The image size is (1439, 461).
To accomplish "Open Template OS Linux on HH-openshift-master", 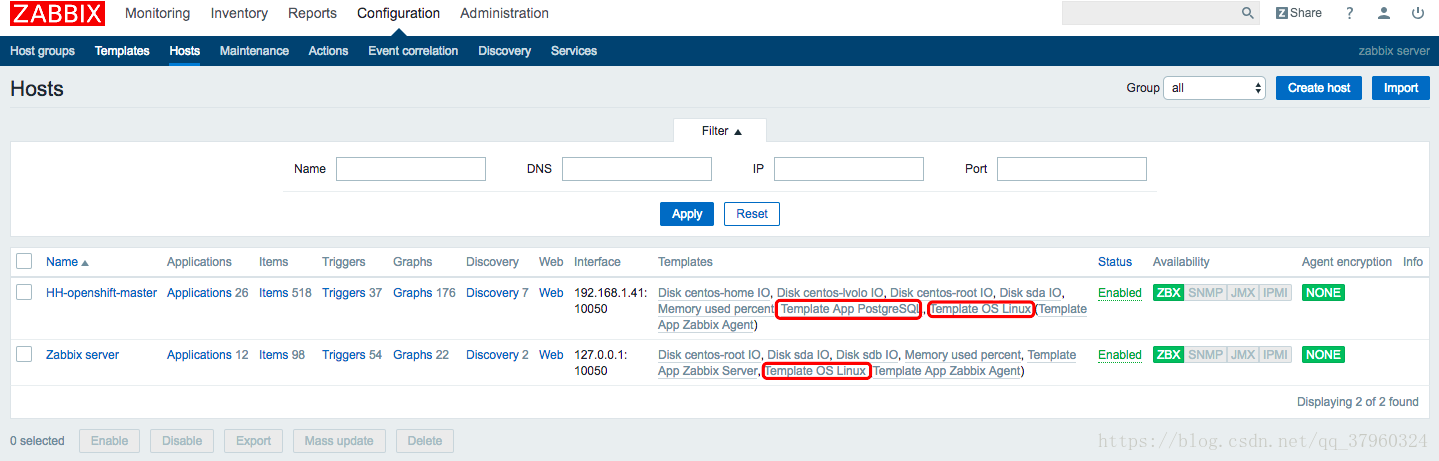I will [981, 309].
